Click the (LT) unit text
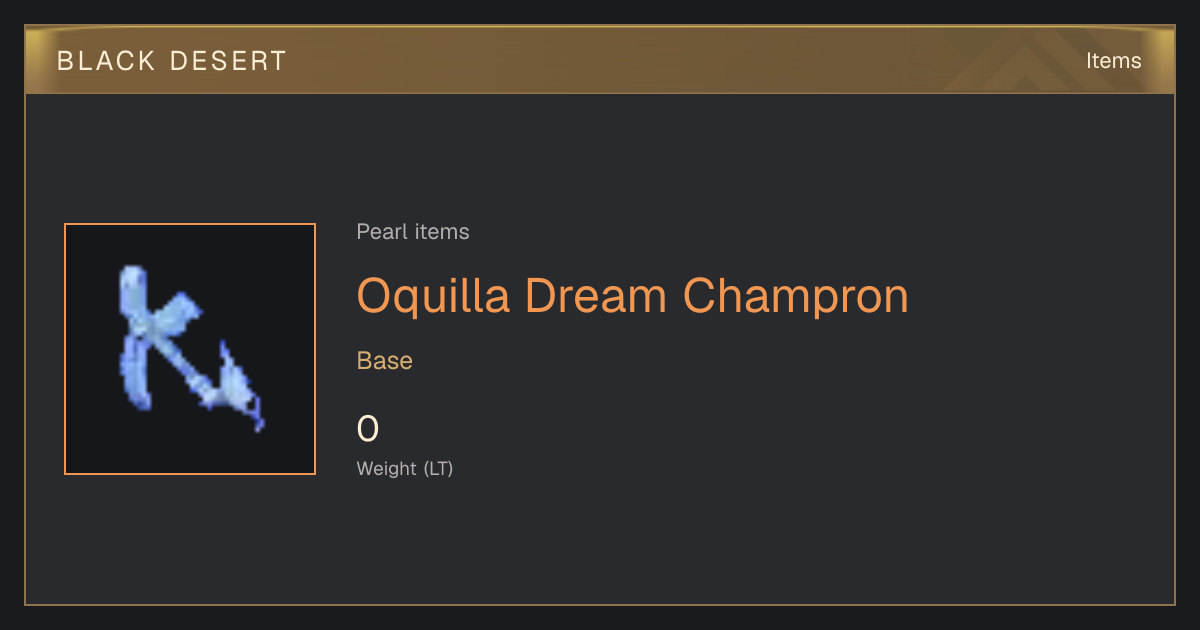Viewport: 1200px width, 630px height. point(438,468)
